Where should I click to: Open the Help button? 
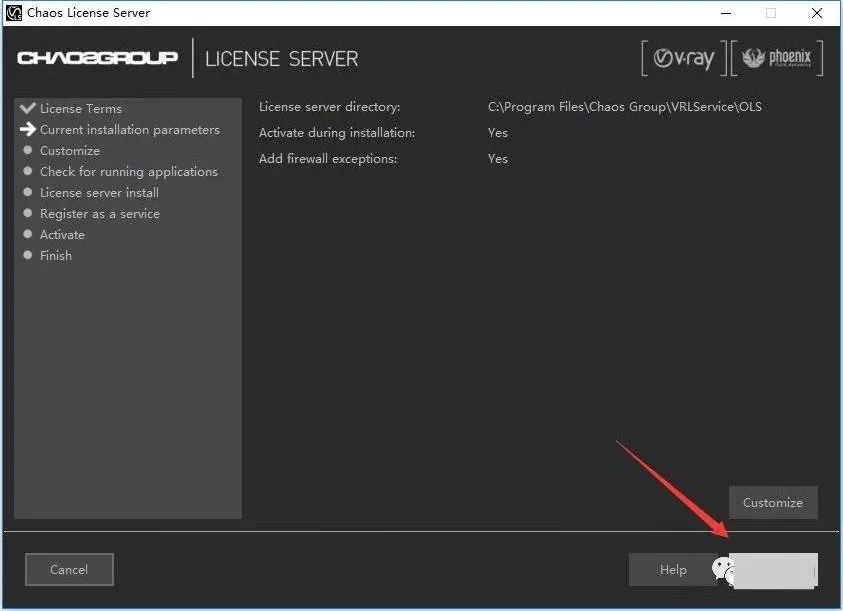pos(673,569)
